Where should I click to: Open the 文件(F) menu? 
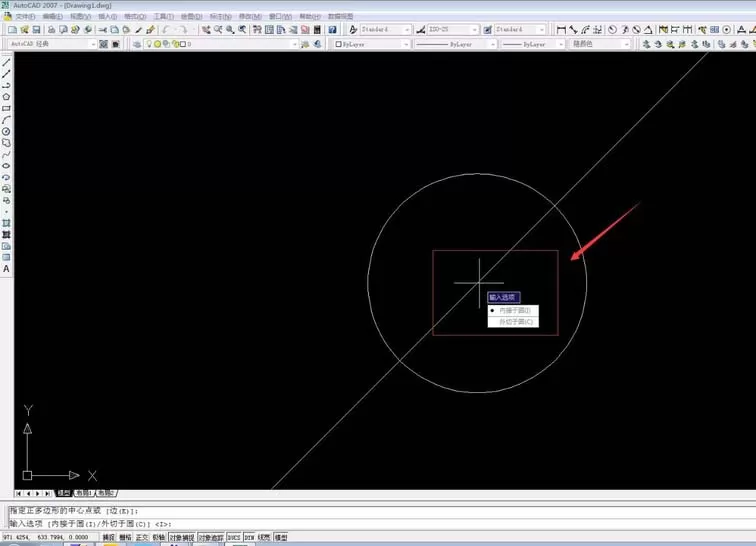(x=25, y=16)
